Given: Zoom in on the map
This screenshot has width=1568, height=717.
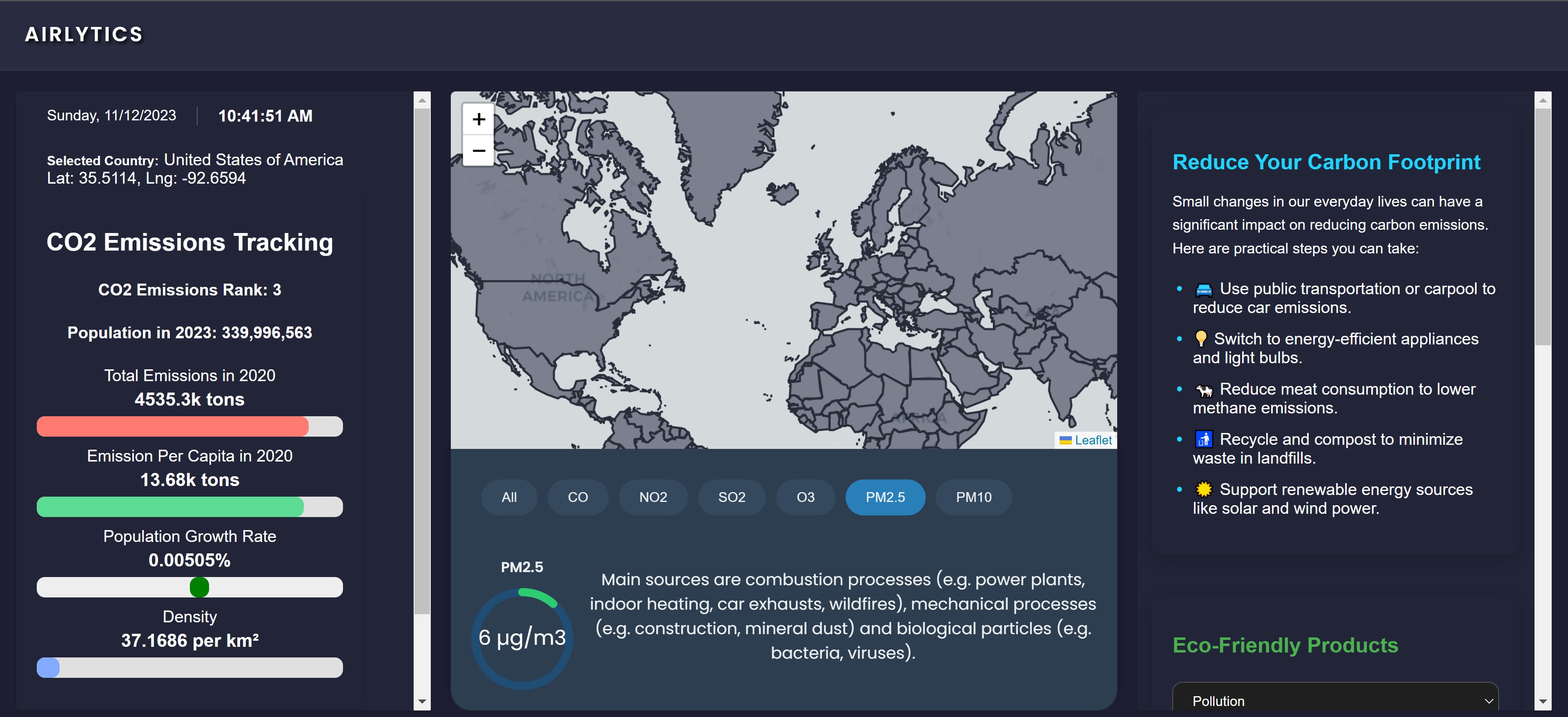Looking at the screenshot, I should click(479, 119).
